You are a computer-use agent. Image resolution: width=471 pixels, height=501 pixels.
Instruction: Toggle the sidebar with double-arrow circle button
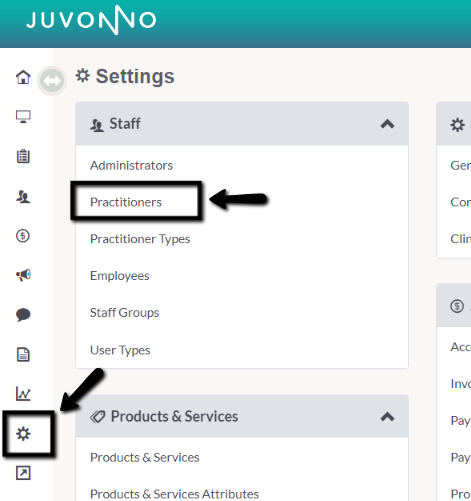[x=52, y=80]
